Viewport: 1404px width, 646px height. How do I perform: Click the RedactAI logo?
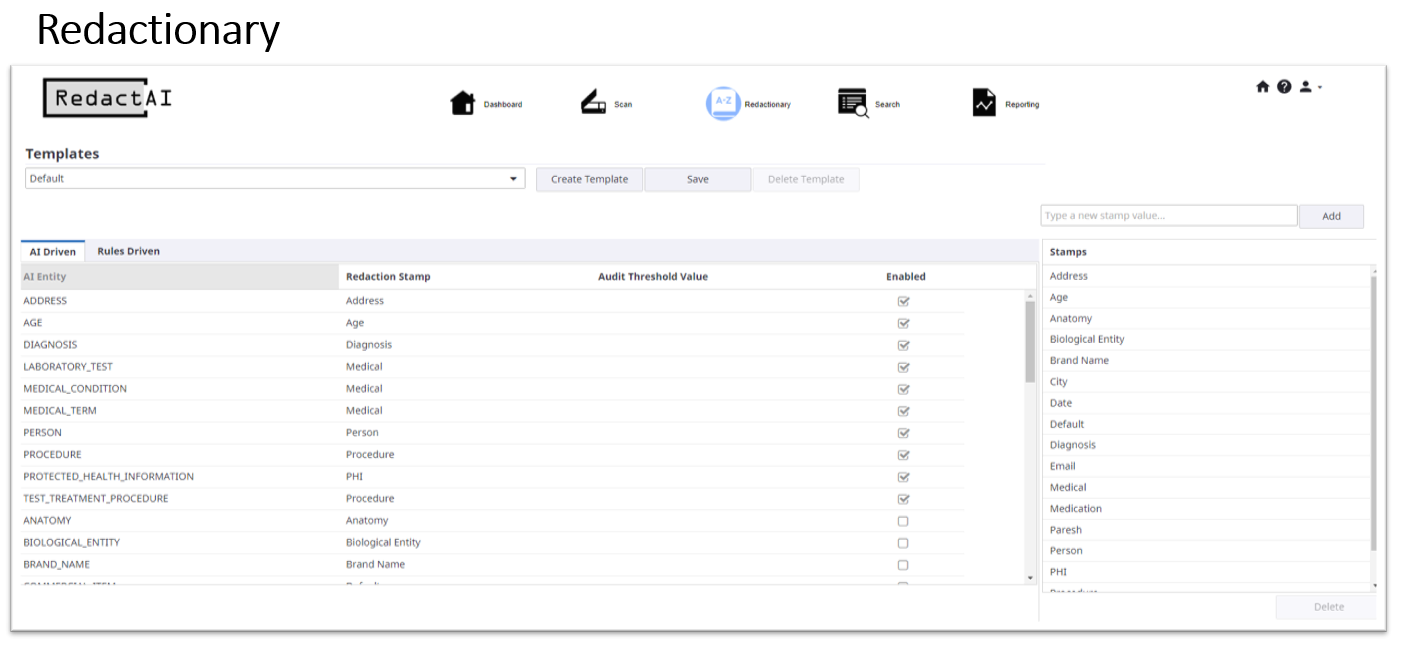[108, 98]
